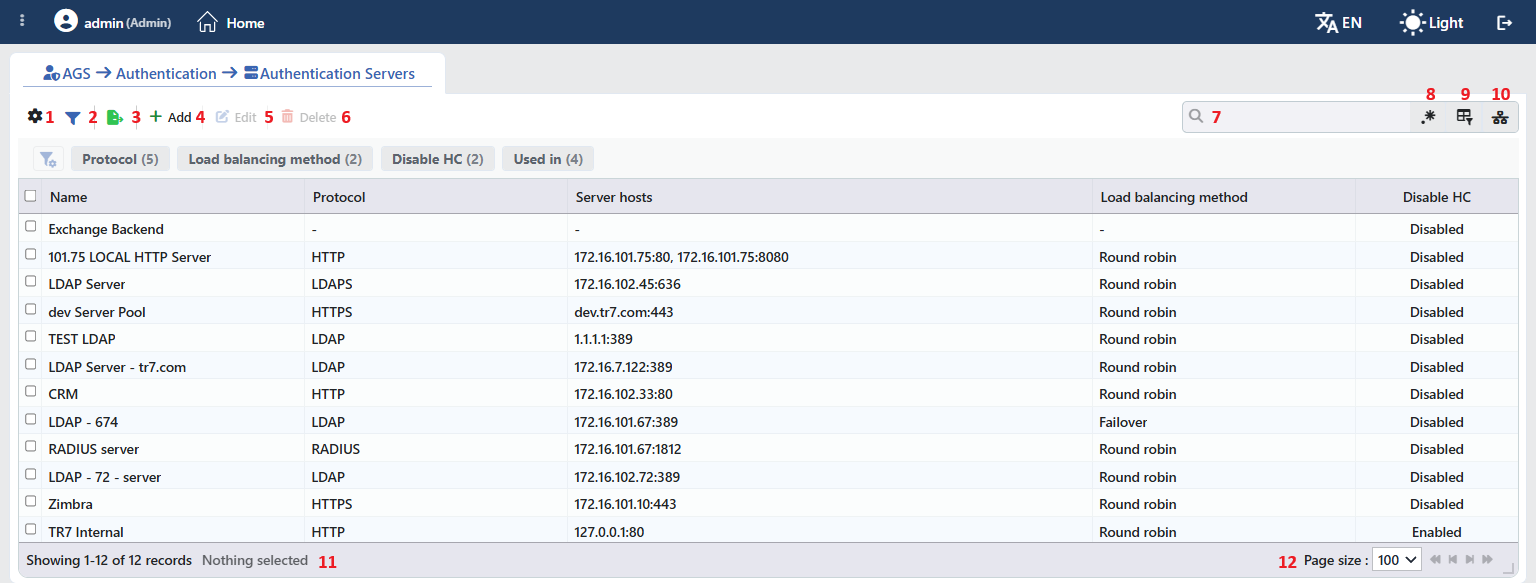Image resolution: width=1536 pixels, height=583 pixels.
Task: Click the magnifier search icon
Action: point(1195,116)
